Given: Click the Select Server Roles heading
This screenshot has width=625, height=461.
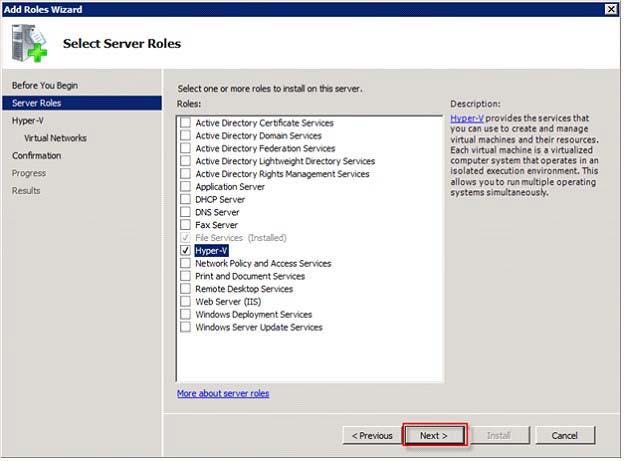Looking at the screenshot, I should (122, 43).
